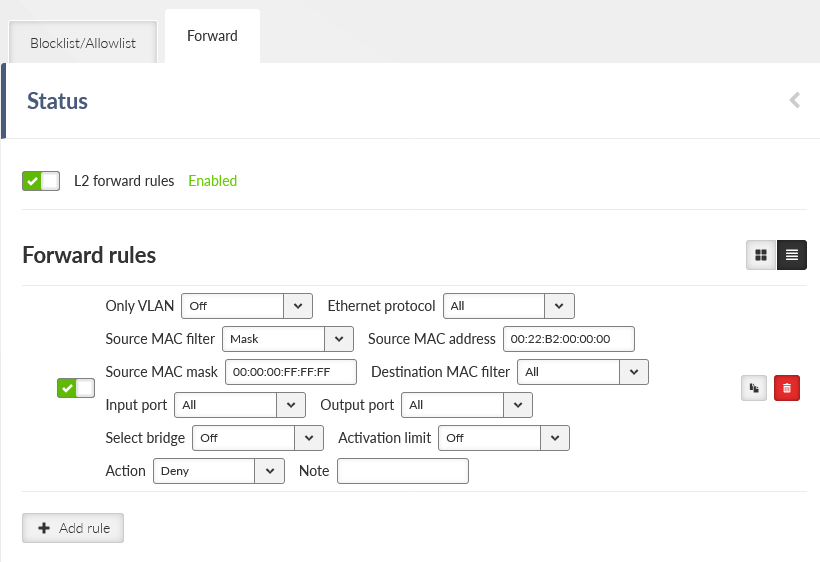This screenshot has width=820, height=562.
Task: Click the L2 forward rules label
Action: coord(124,181)
